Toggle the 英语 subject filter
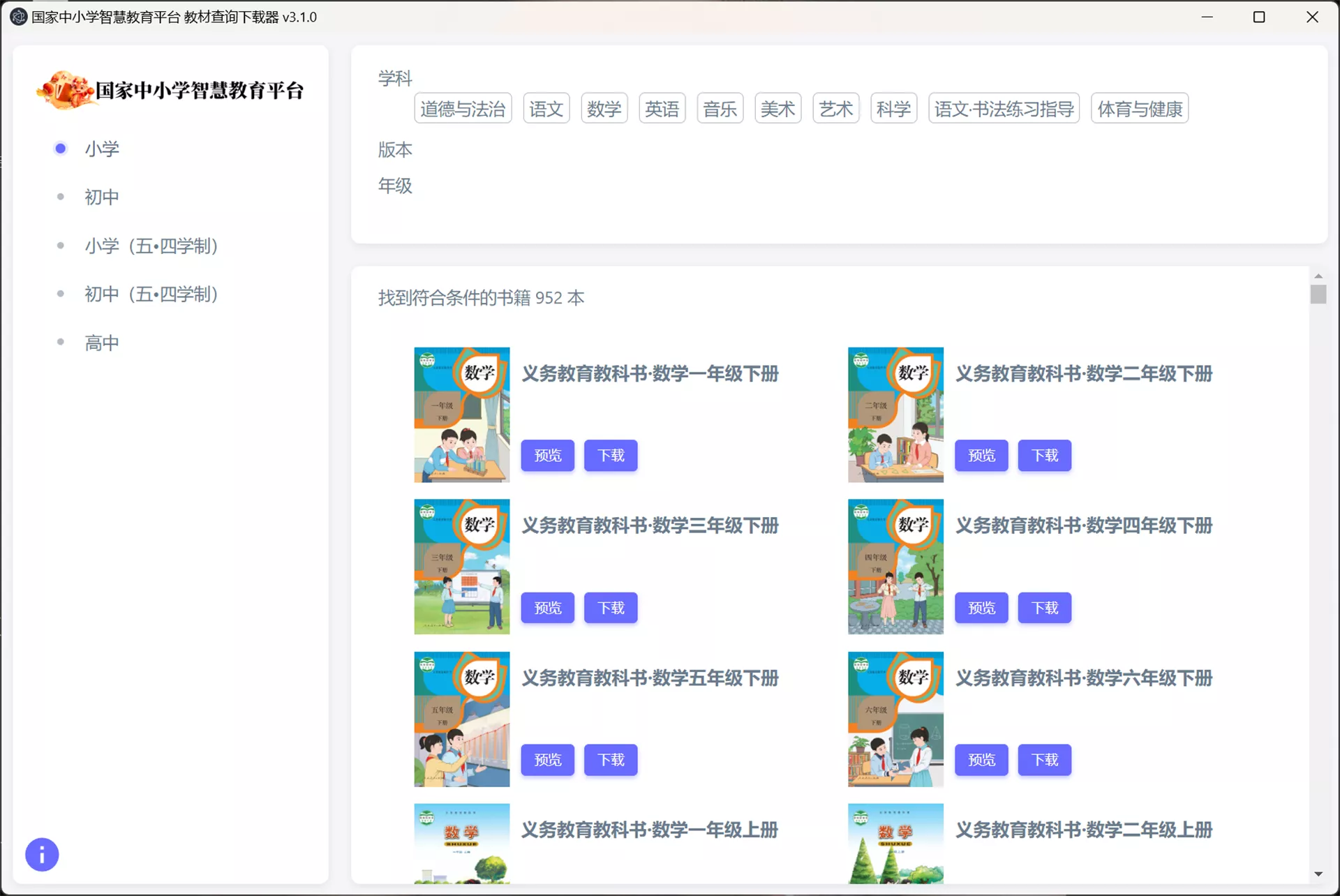This screenshot has height=896, width=1340. point(662,108)
